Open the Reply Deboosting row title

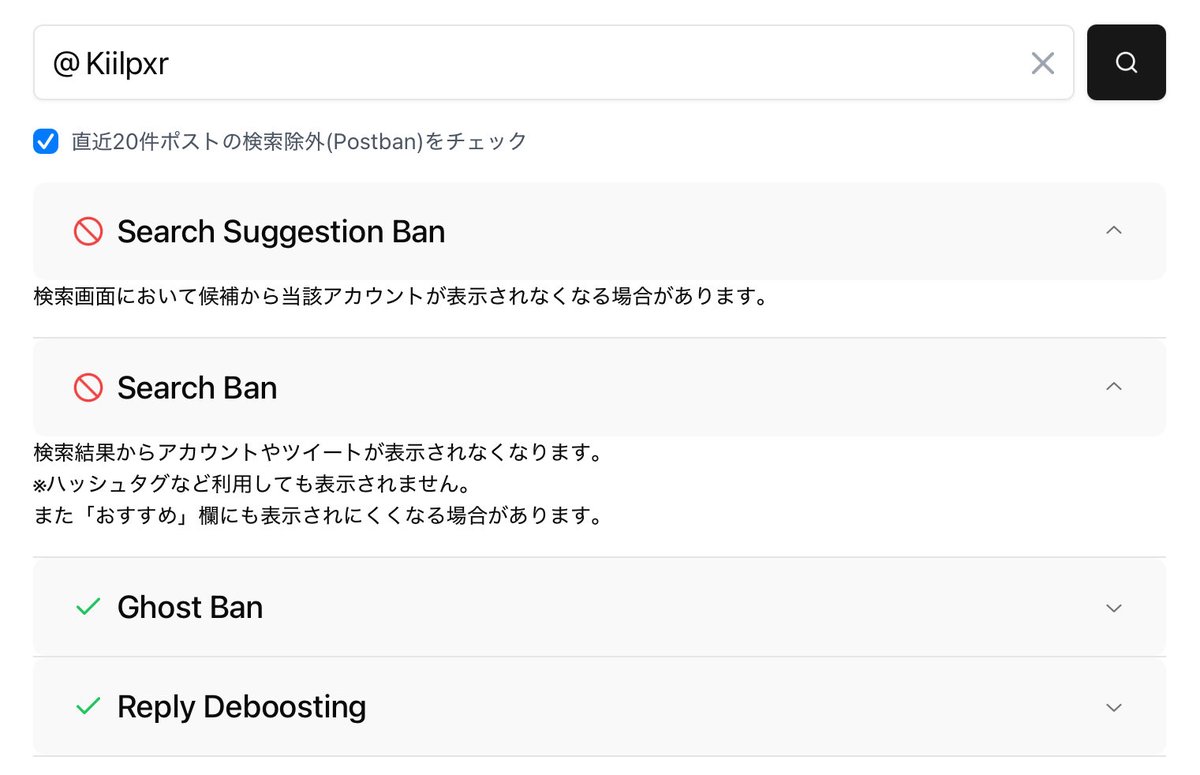tap(242, 706)
